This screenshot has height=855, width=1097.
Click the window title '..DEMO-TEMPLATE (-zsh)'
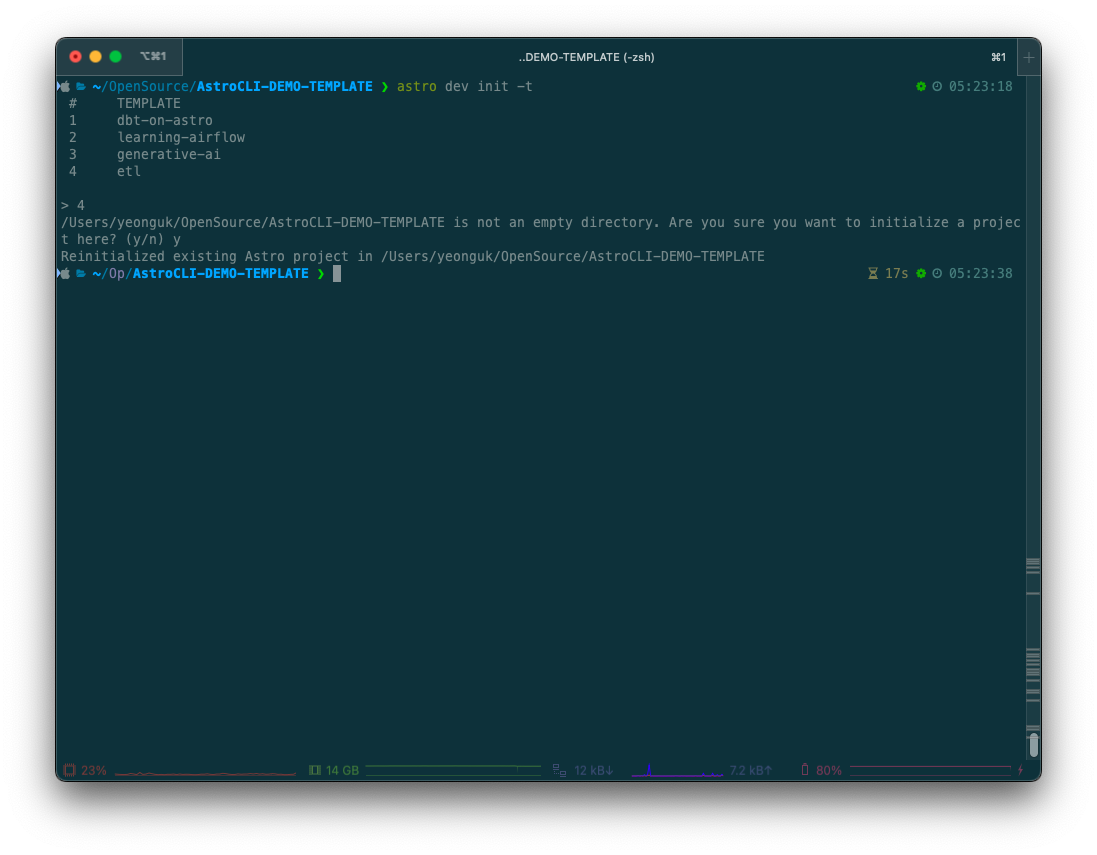pos(586,57)
